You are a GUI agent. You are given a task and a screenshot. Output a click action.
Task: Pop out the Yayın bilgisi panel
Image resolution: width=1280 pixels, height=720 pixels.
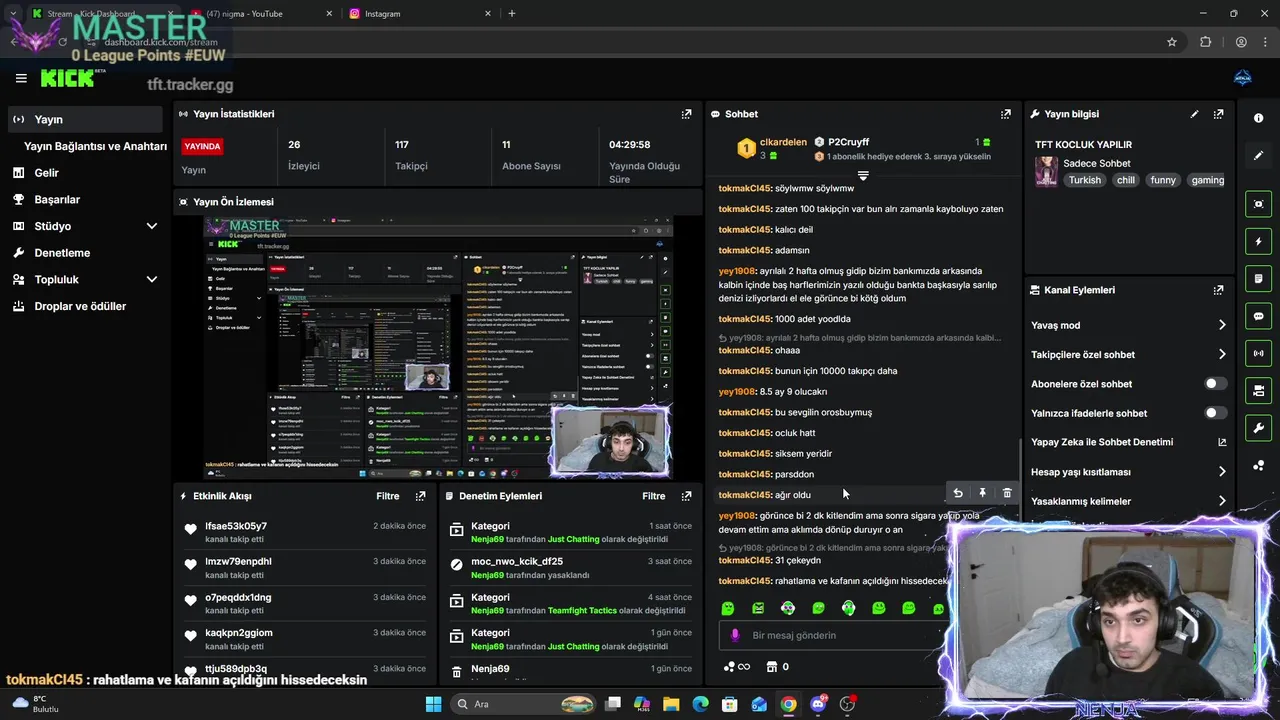pos(1218,114)
